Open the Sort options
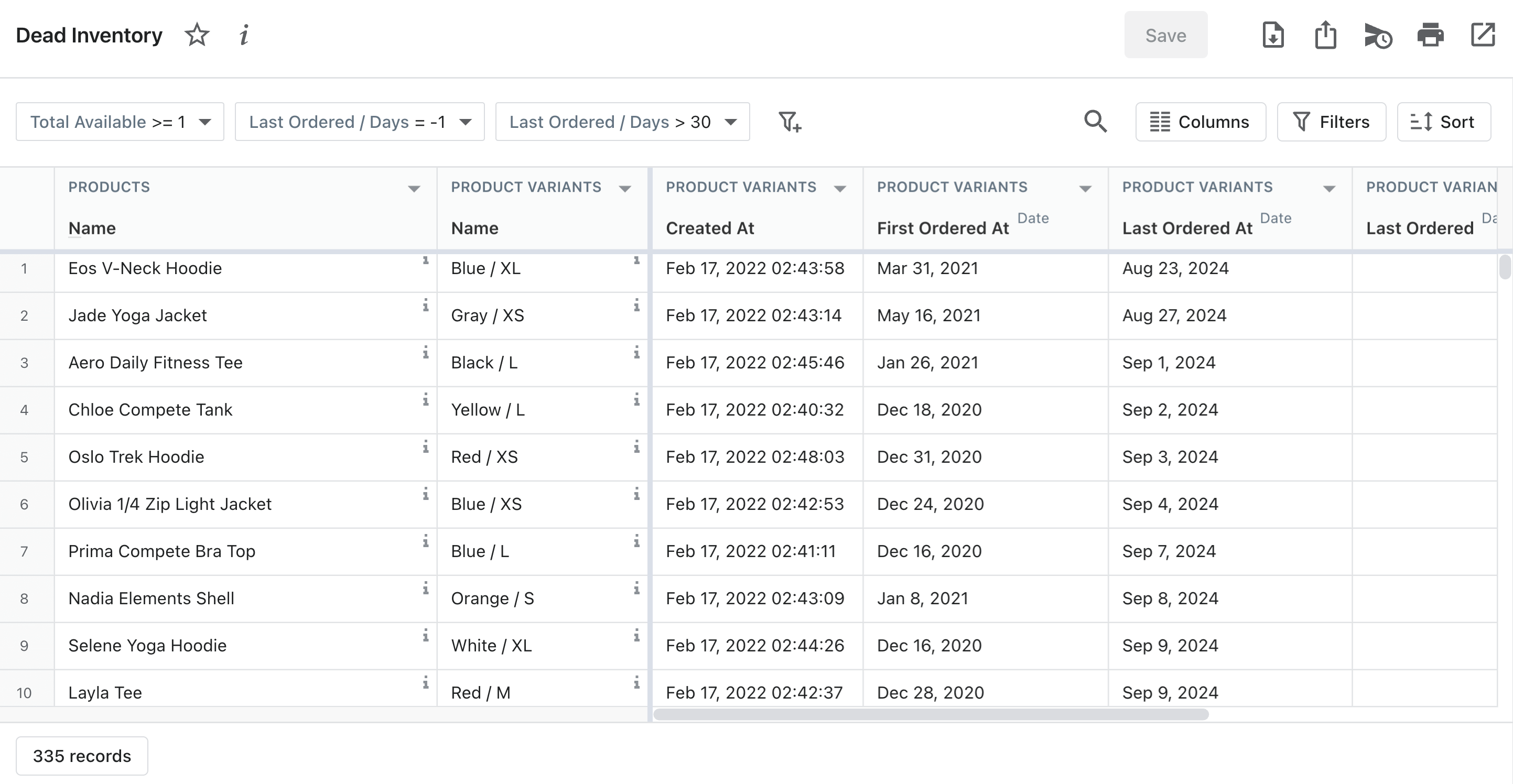 pos(1444,122)
